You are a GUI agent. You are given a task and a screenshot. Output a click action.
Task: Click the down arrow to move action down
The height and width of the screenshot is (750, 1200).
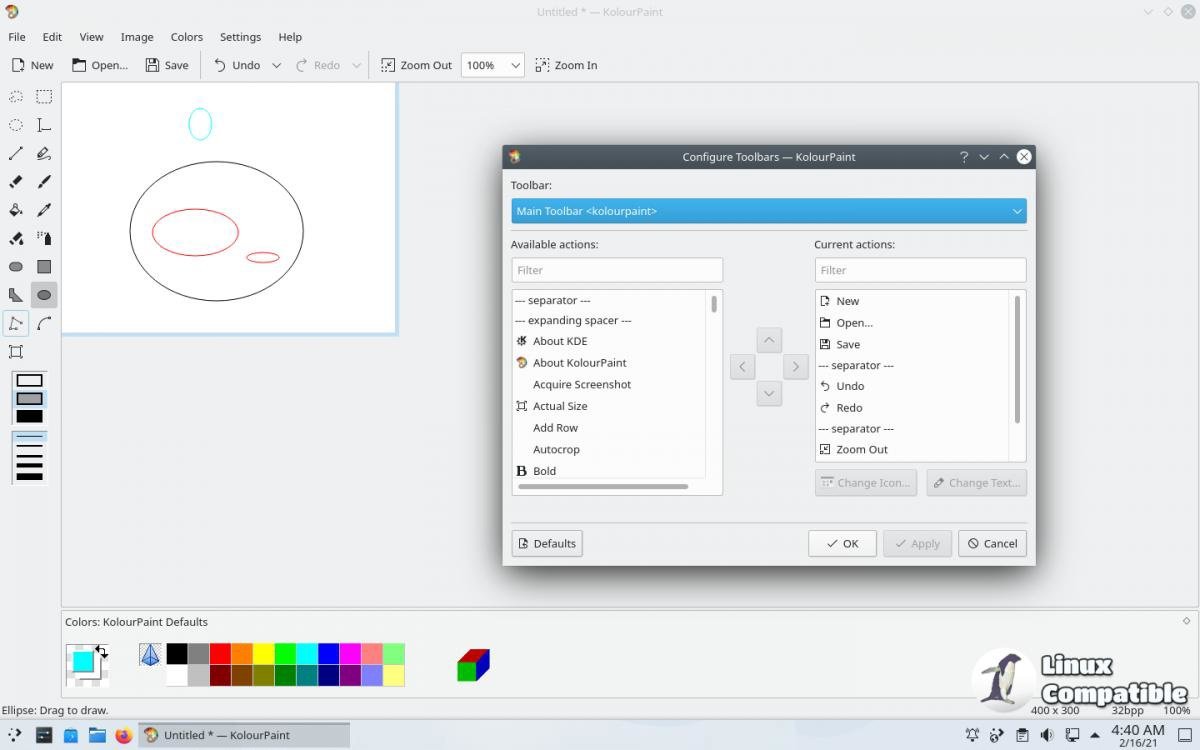(x=768, y=393)
